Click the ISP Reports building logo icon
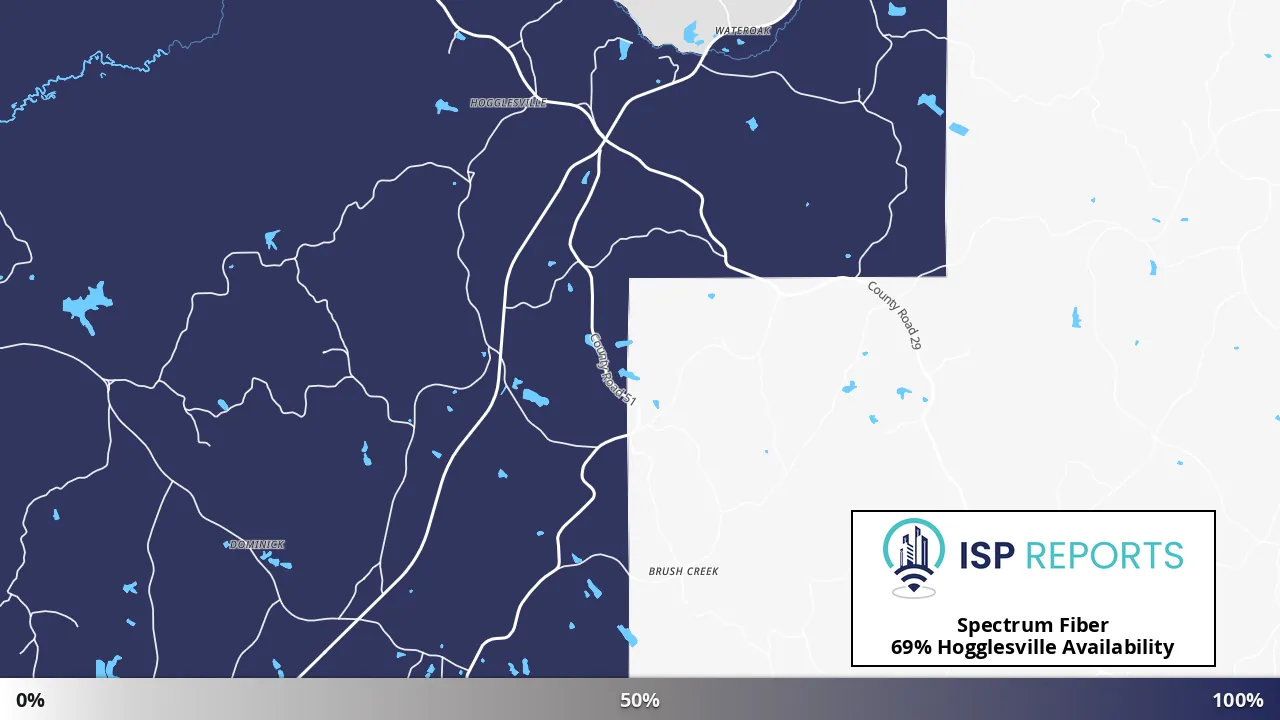 (x=914, y=558)
